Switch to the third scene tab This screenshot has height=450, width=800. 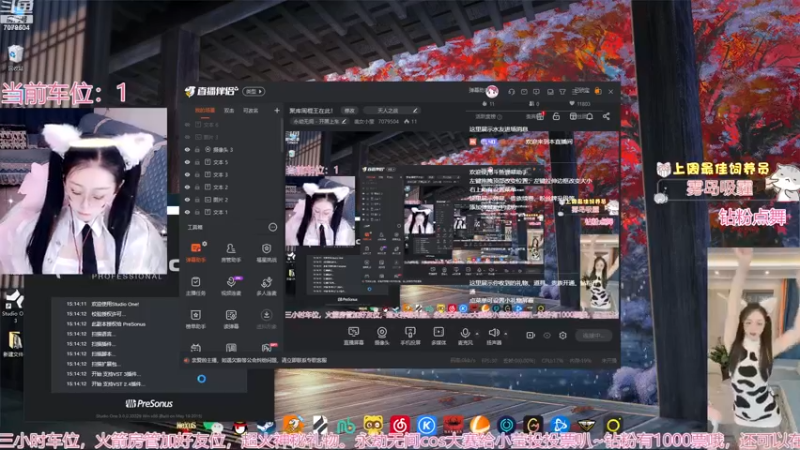coord(251,110)
